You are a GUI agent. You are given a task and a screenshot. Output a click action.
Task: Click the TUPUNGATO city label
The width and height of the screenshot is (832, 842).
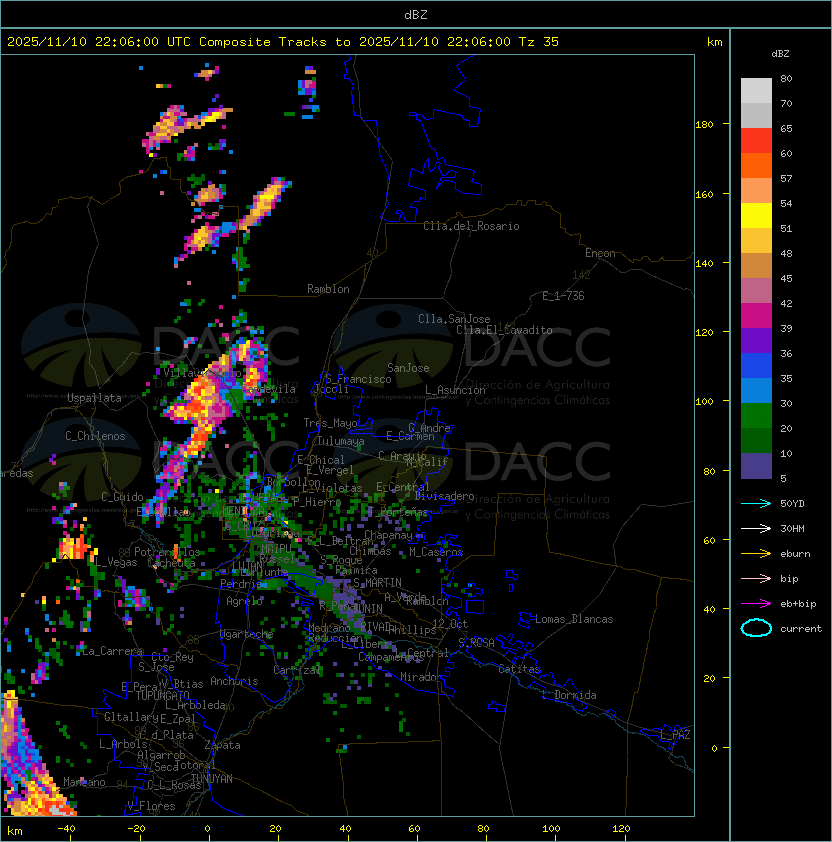click(162, 696)
